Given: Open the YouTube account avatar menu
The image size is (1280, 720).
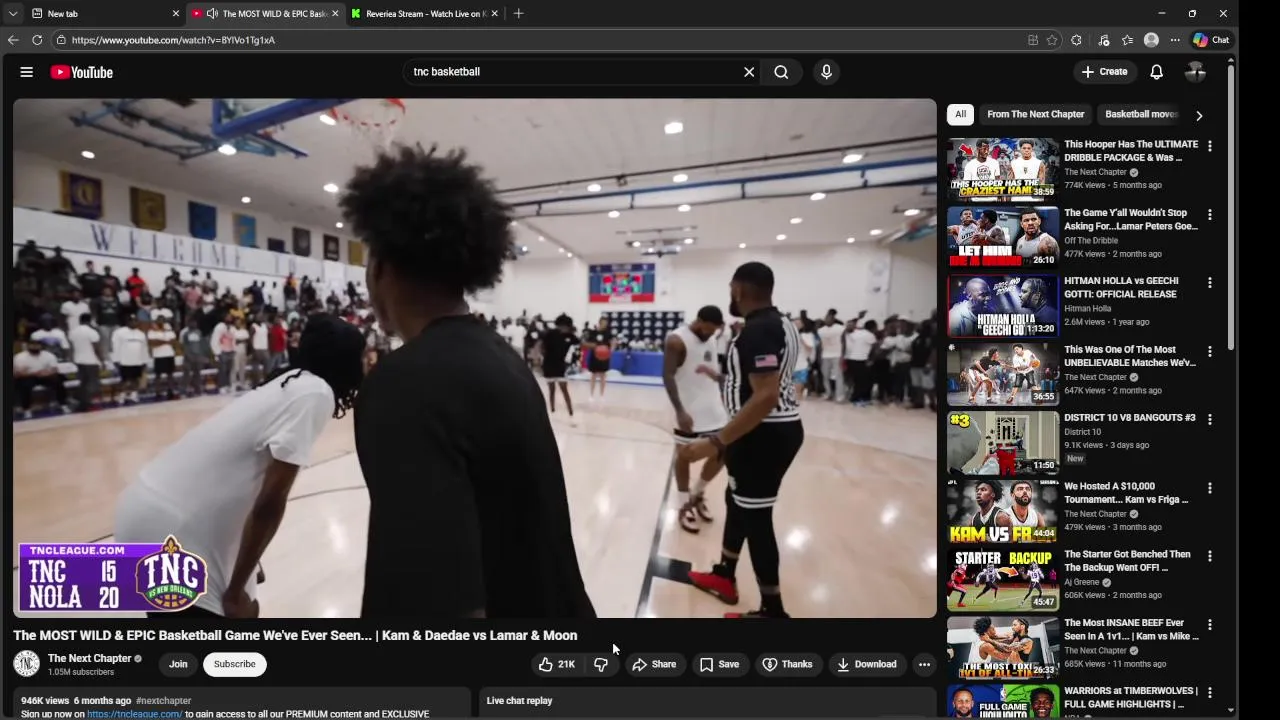Looking at the screenshot, I should (x=1195, y=72).
